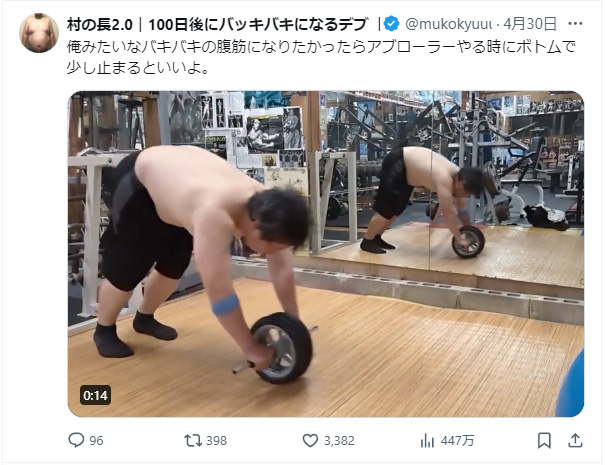
Task: Click the 398 reposts count
Action: [216, 441]
